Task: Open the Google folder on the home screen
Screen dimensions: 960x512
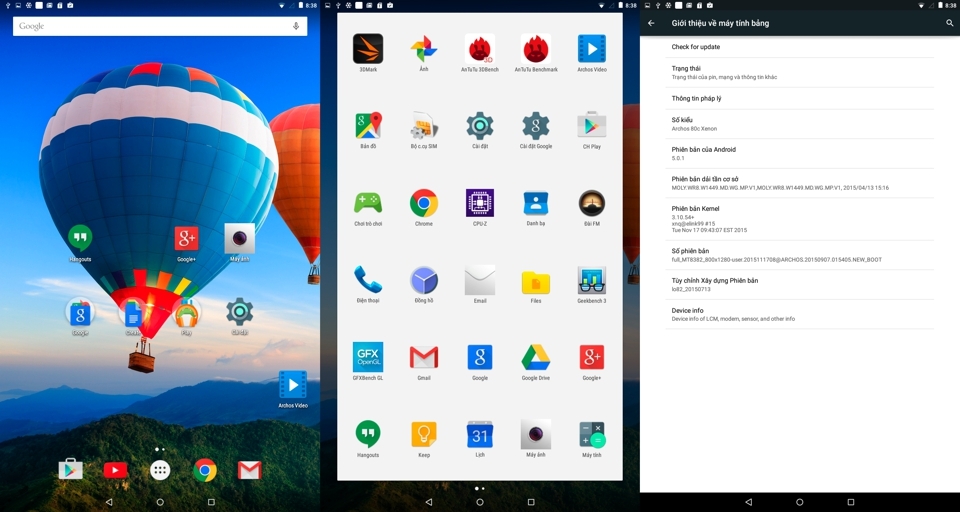Action: click(x=80, y=312)
